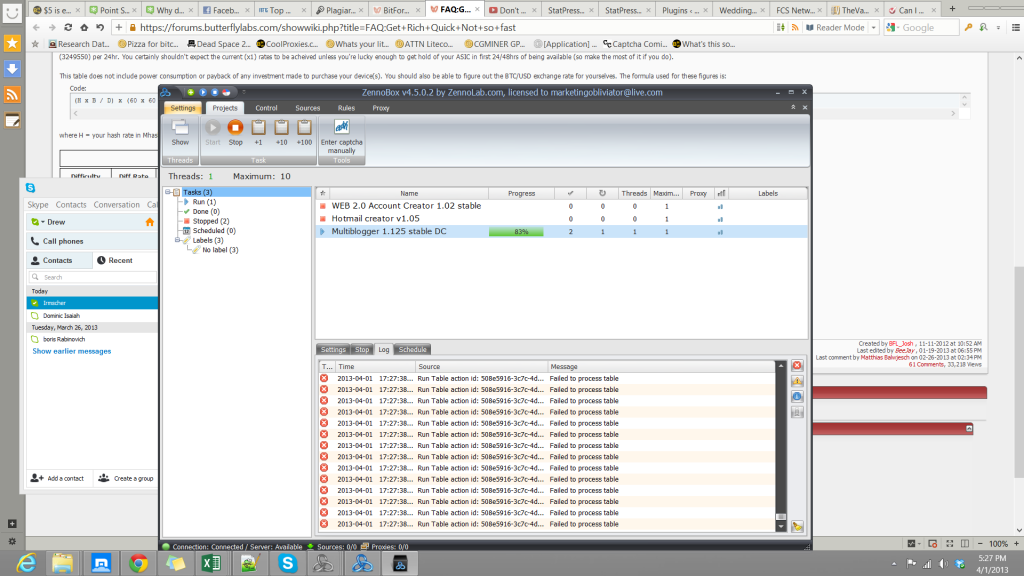Screen dimensions: 1024x576
Task: Click Create a group in Skype
Action: click(x=126, y=478)
